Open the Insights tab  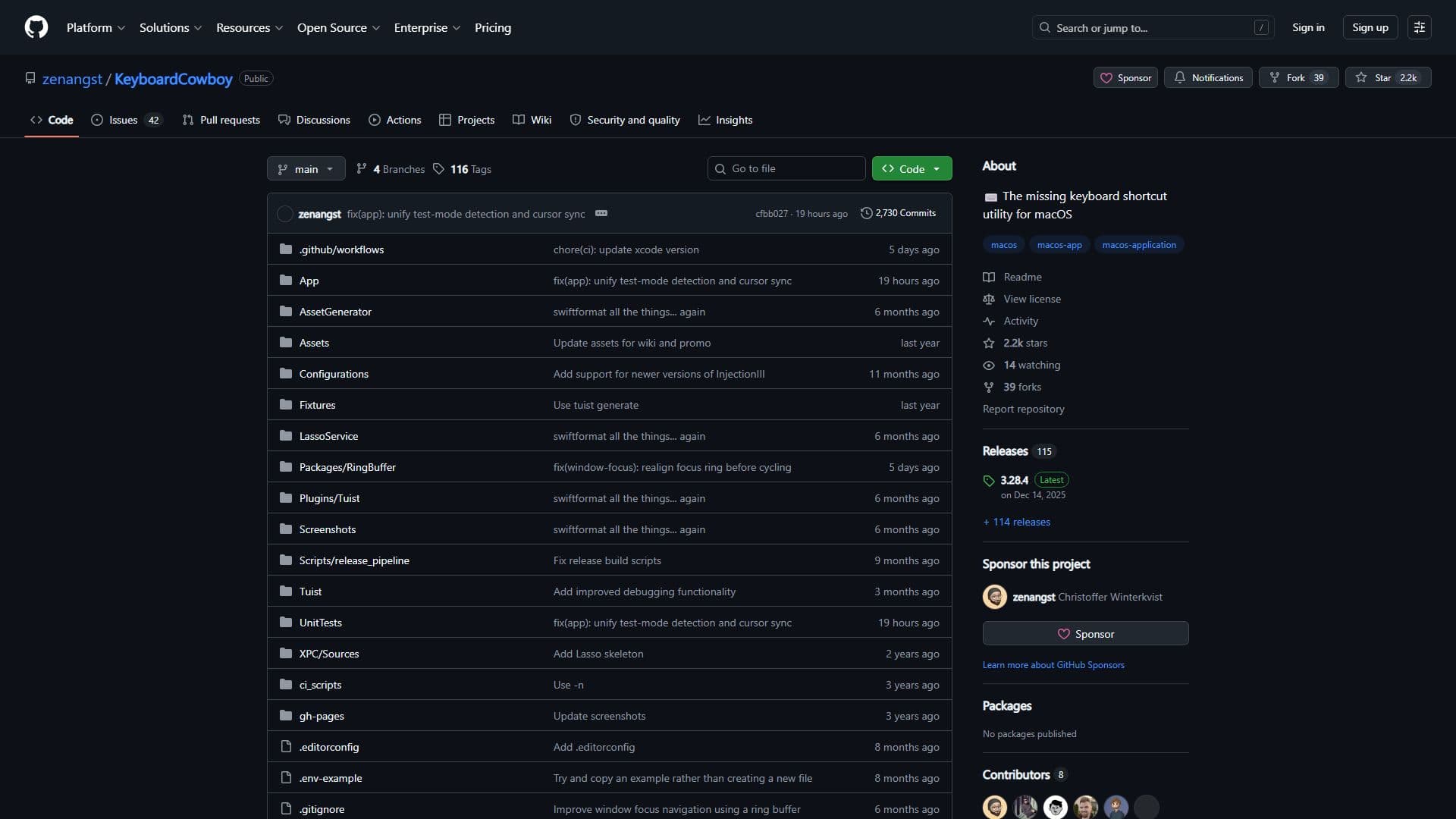(726, 120)
